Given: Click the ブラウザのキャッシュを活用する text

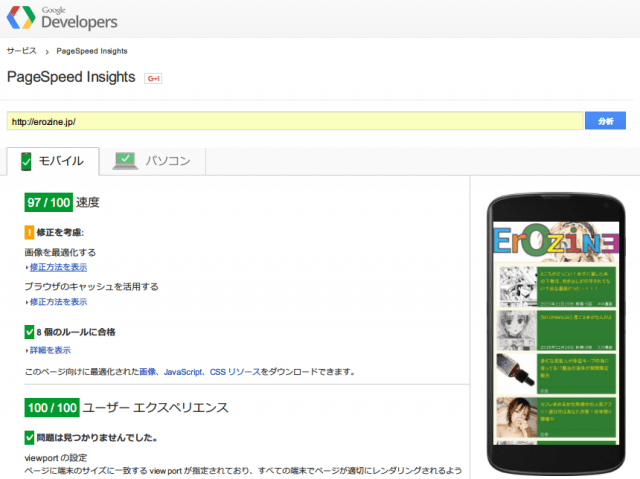Looking at the screenshot, I should tap(91, 286).
